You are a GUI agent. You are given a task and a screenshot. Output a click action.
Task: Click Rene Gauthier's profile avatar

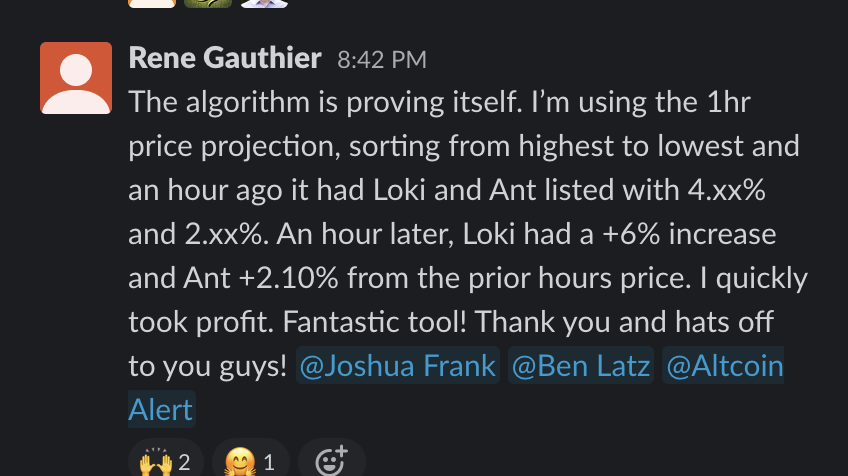point(76,78)
